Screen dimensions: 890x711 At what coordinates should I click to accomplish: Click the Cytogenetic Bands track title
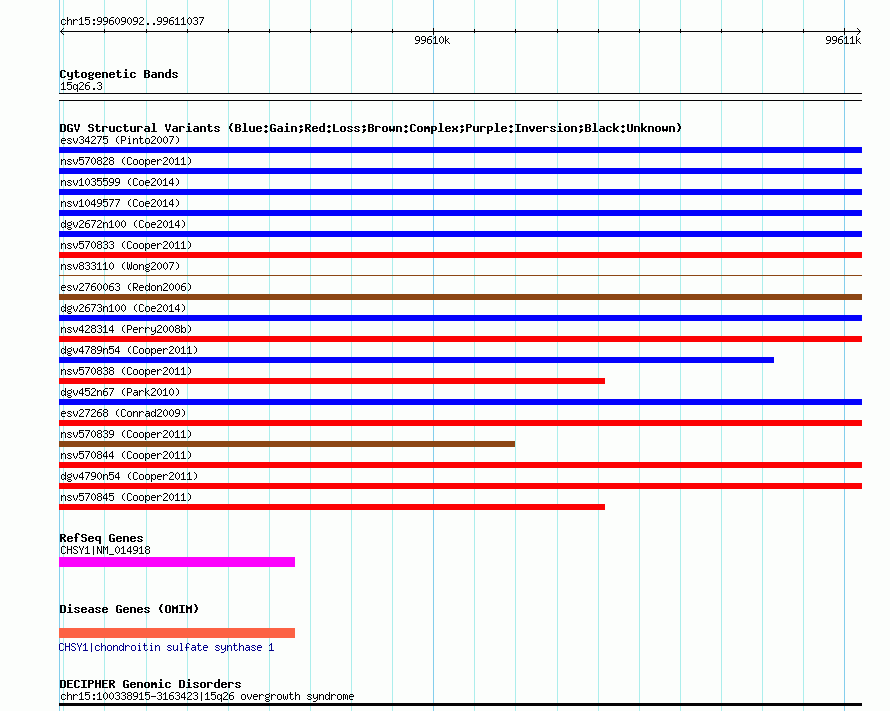[x=119, y=74]
